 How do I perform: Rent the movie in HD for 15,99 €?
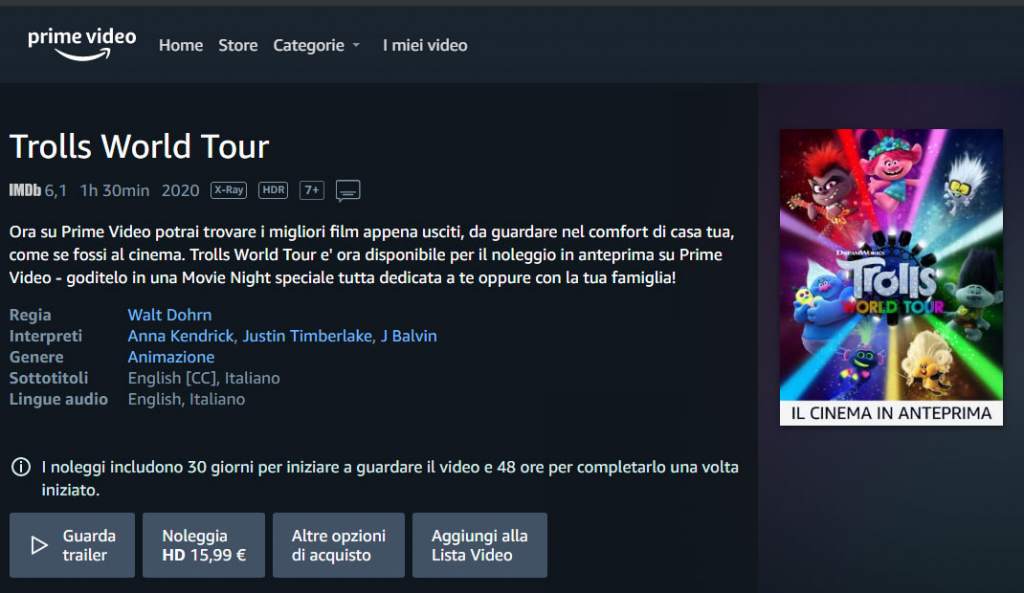coord(204,545)
